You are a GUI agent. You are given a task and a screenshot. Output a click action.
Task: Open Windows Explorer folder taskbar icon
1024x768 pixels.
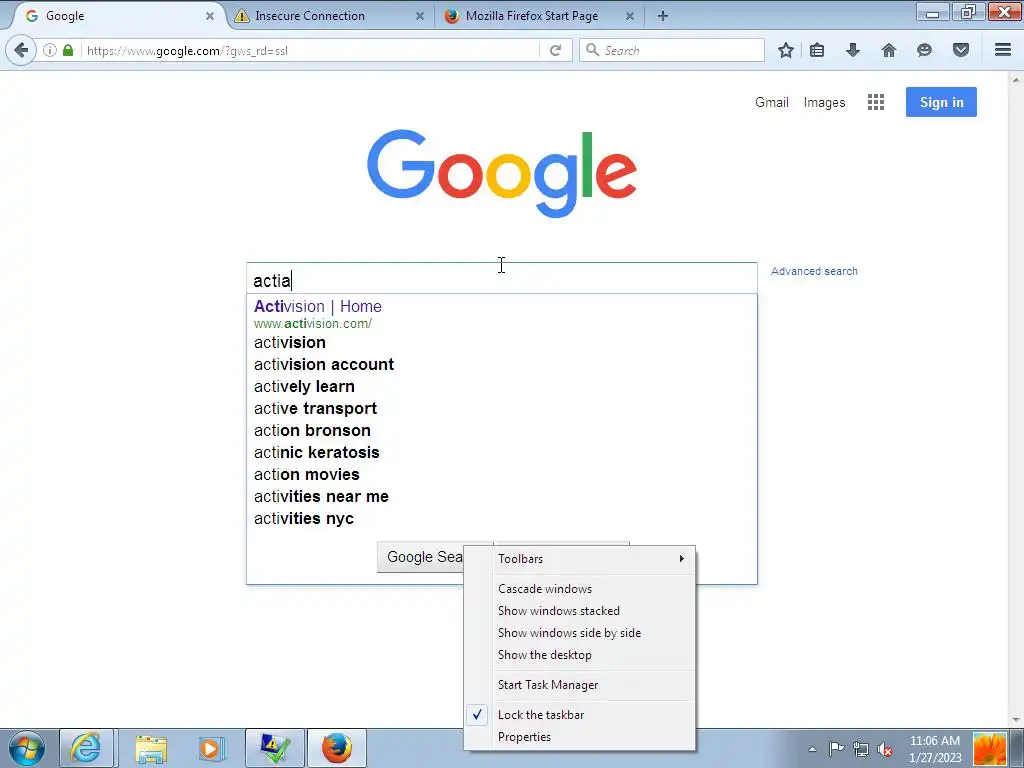pos(151,748)
